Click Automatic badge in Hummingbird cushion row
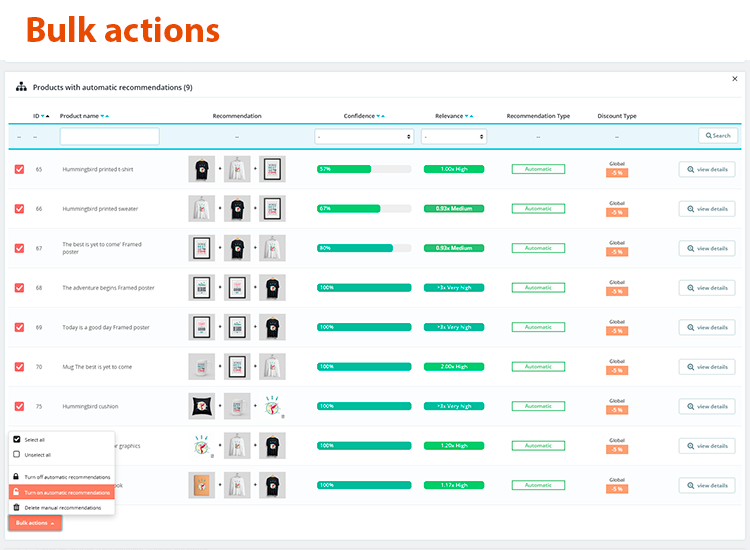750x550 pixels. [538, 406]
